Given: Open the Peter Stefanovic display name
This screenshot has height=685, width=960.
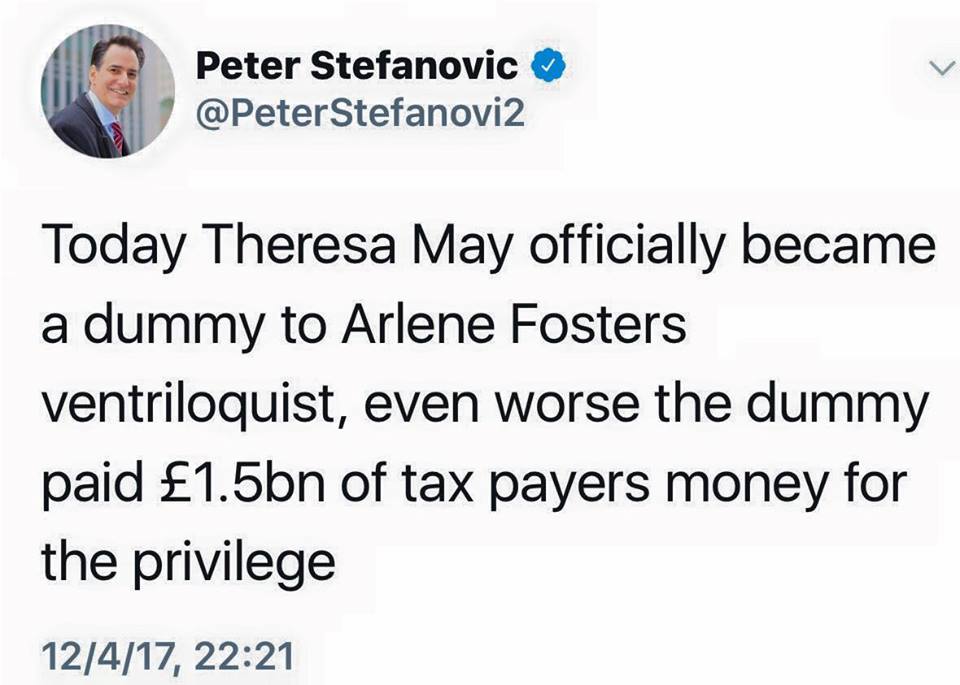Looking at the screenshot, I should click(357, 66).
